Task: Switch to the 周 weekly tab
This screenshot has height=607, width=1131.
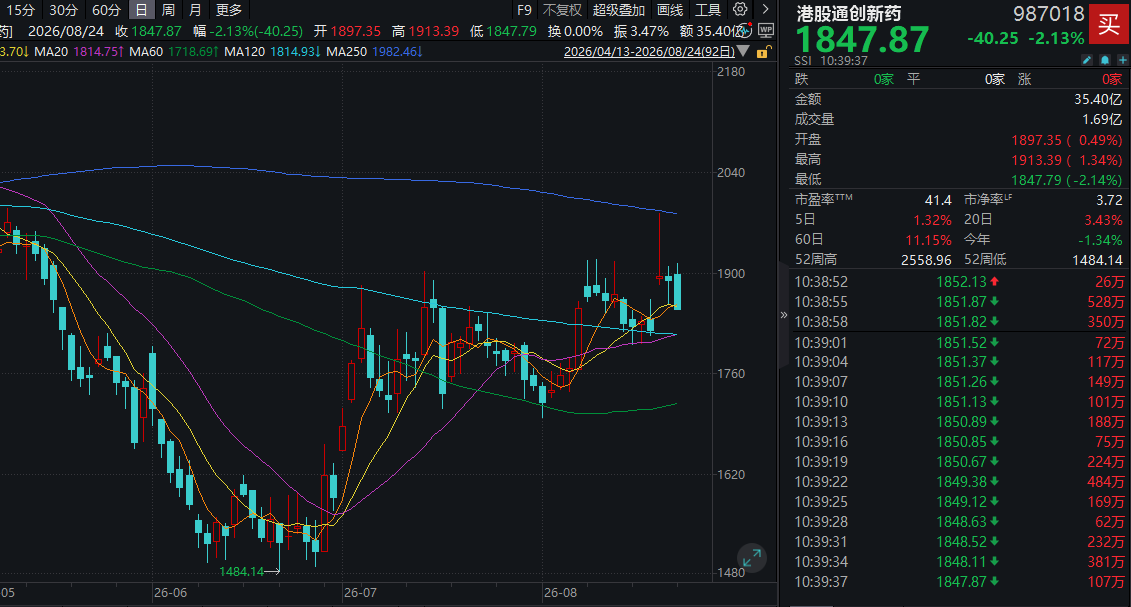Action: point(169,10)
